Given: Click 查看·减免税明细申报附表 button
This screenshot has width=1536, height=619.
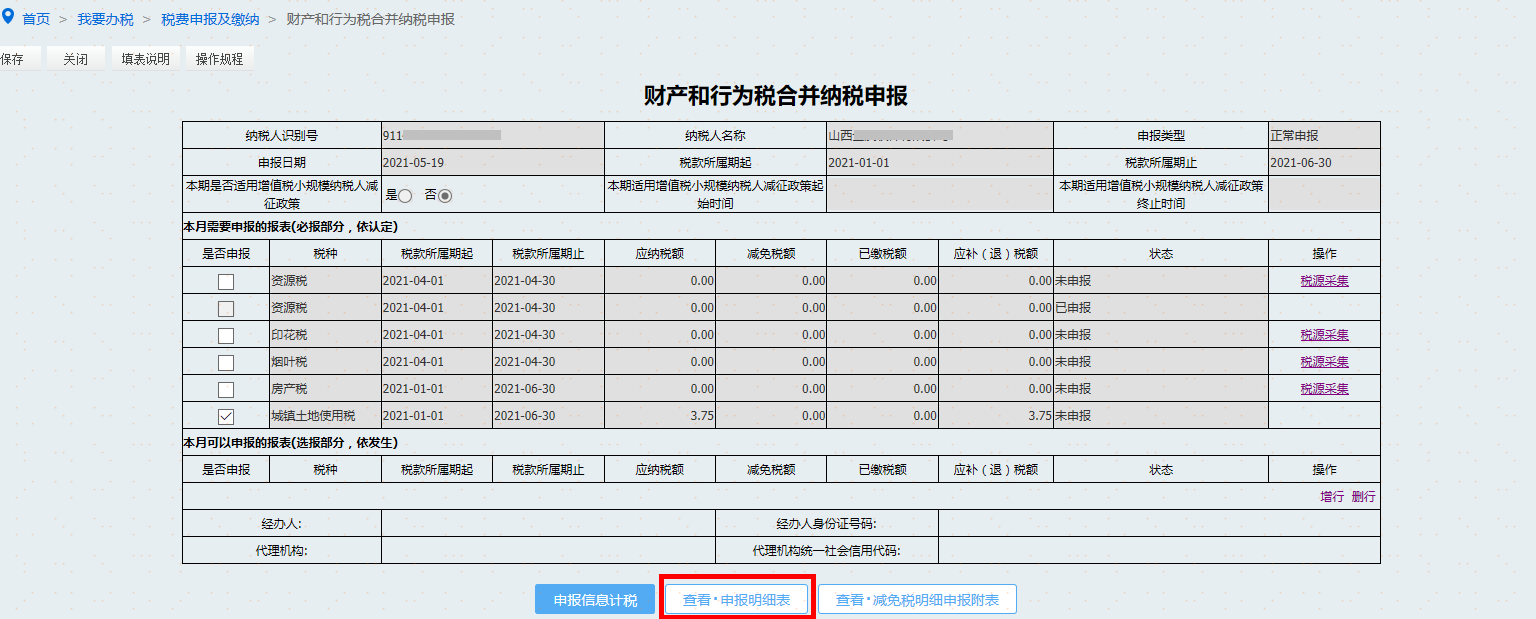Looking at the screenshot, I should [917, 600].
